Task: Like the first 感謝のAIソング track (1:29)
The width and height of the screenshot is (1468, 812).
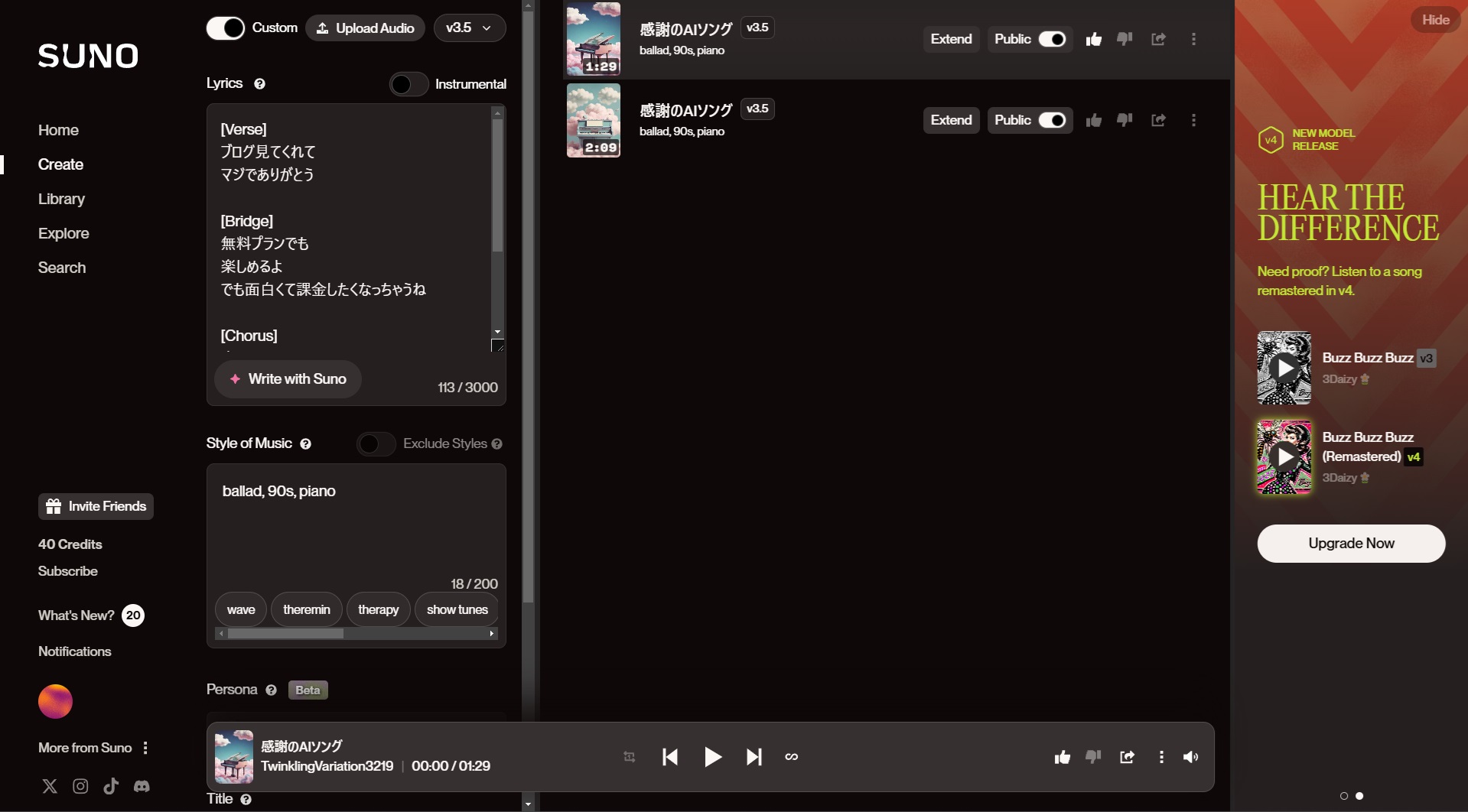Action: (1093, 39)
